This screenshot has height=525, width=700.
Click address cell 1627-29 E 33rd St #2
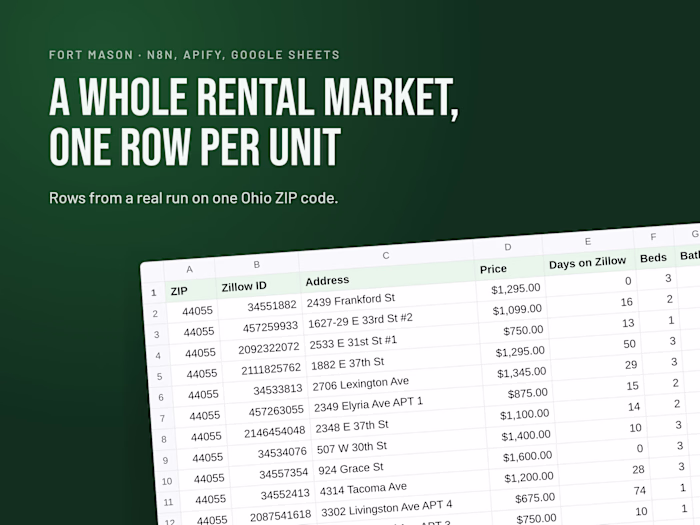[391, 319]
